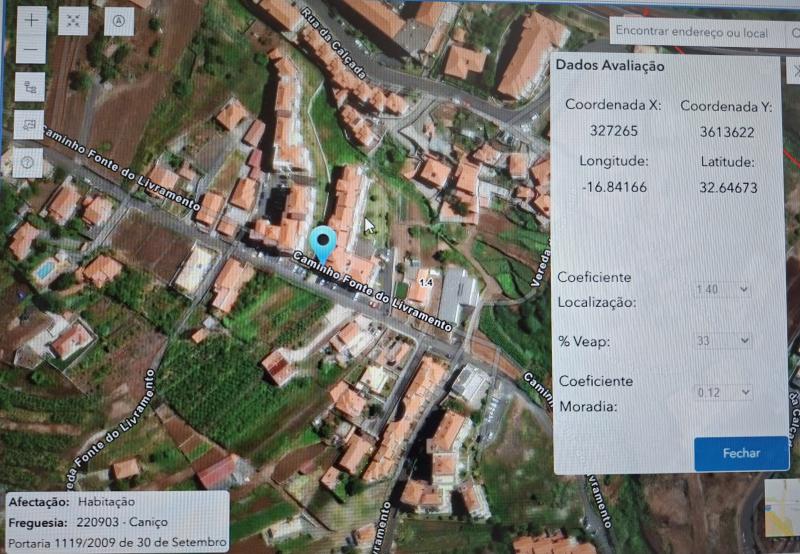The image size is (800, 554).
Task: Click the Coeficiente Localização label
Action: coord(596,290)
